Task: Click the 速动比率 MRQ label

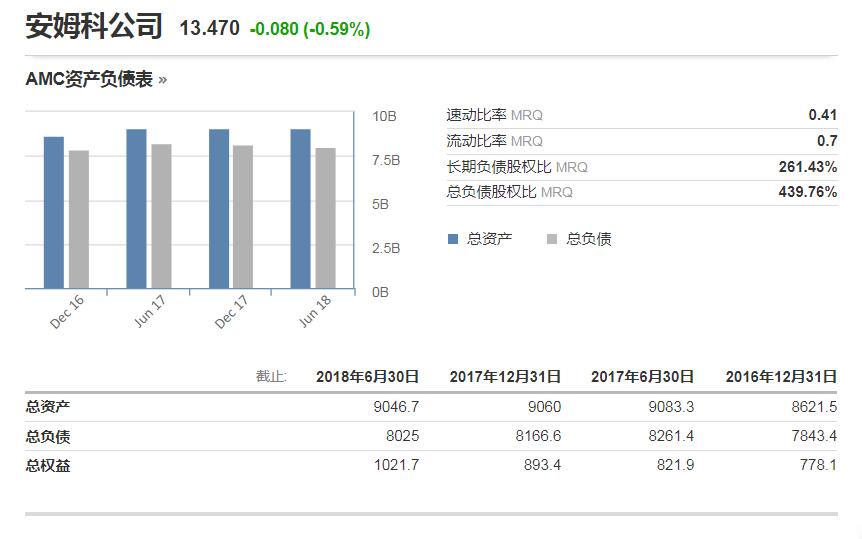Action: pyautogui.click(x=494, y=115)
